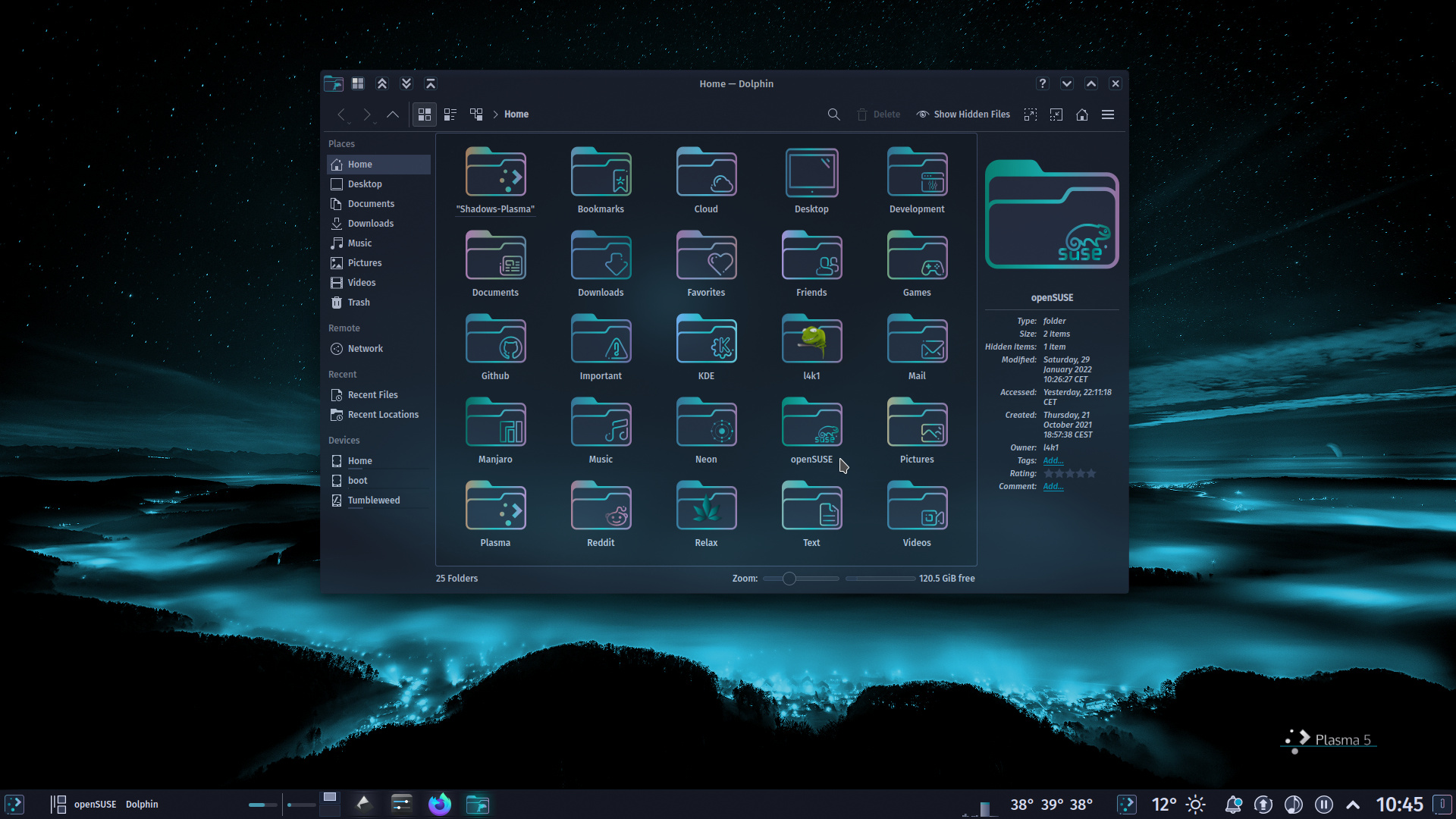Switch to Compact view mode

(450, 115)
